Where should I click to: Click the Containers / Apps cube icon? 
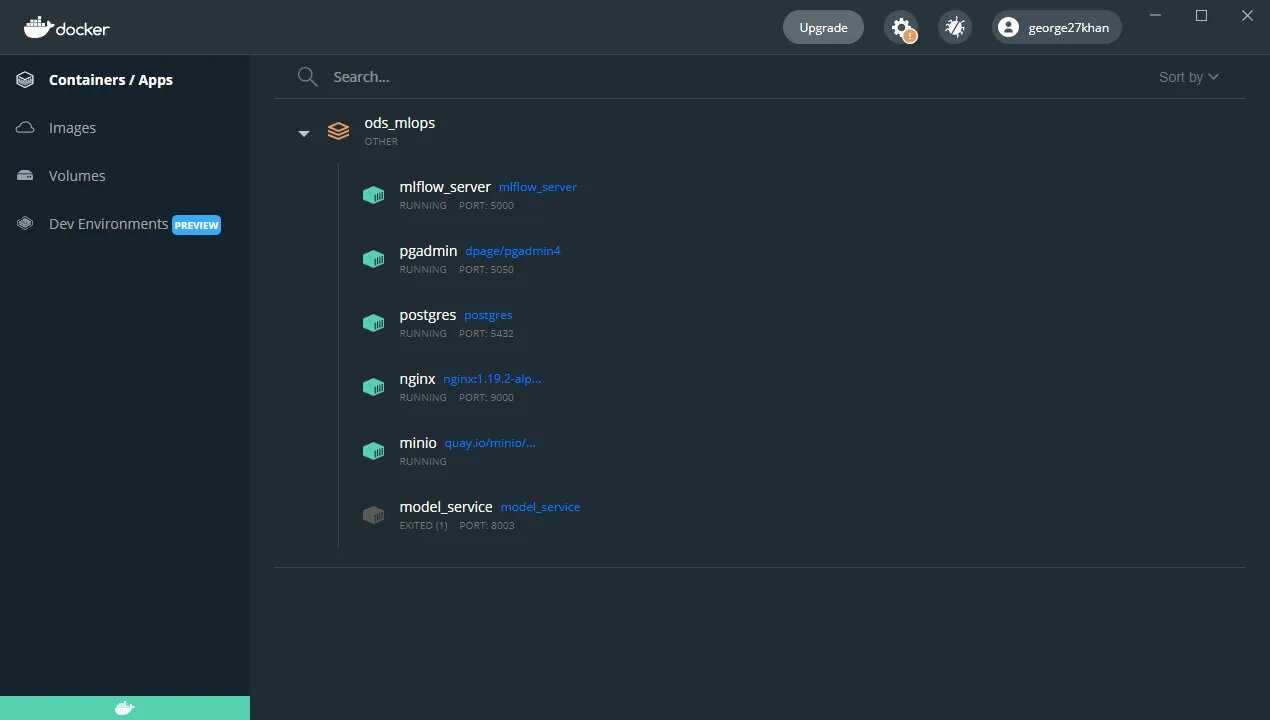click(26, 80)
